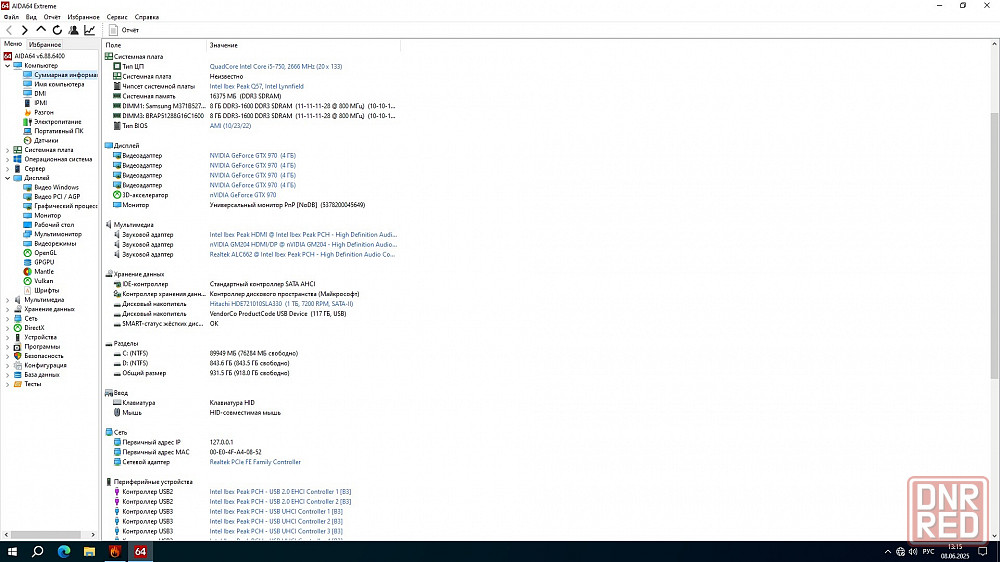Open Графический процессор in the tree
Image resolution: width=1000 pixels, height=562 pixels.
tap(61, 206)
